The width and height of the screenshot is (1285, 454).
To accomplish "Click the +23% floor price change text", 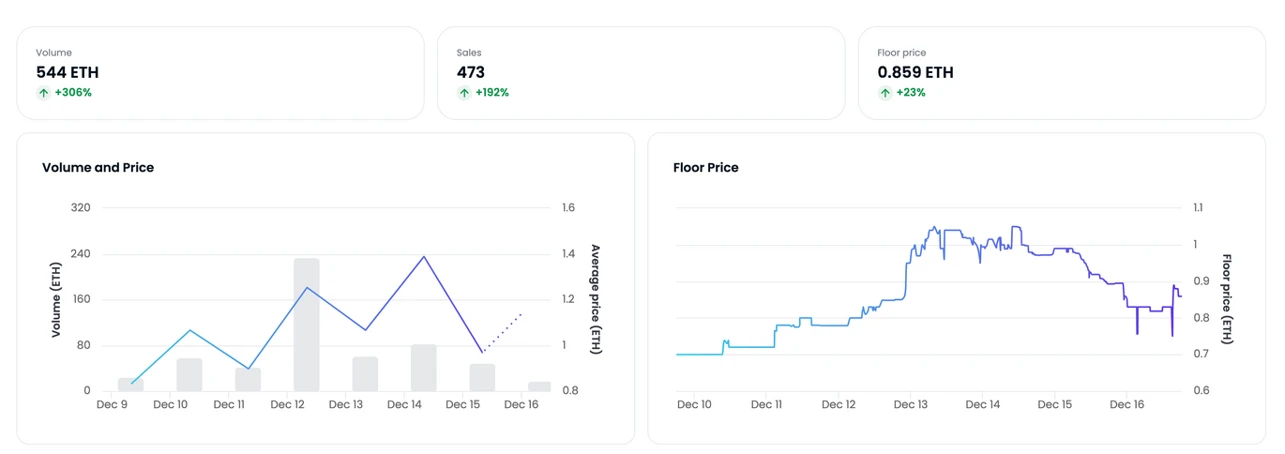I will click(x=910, y=93).
